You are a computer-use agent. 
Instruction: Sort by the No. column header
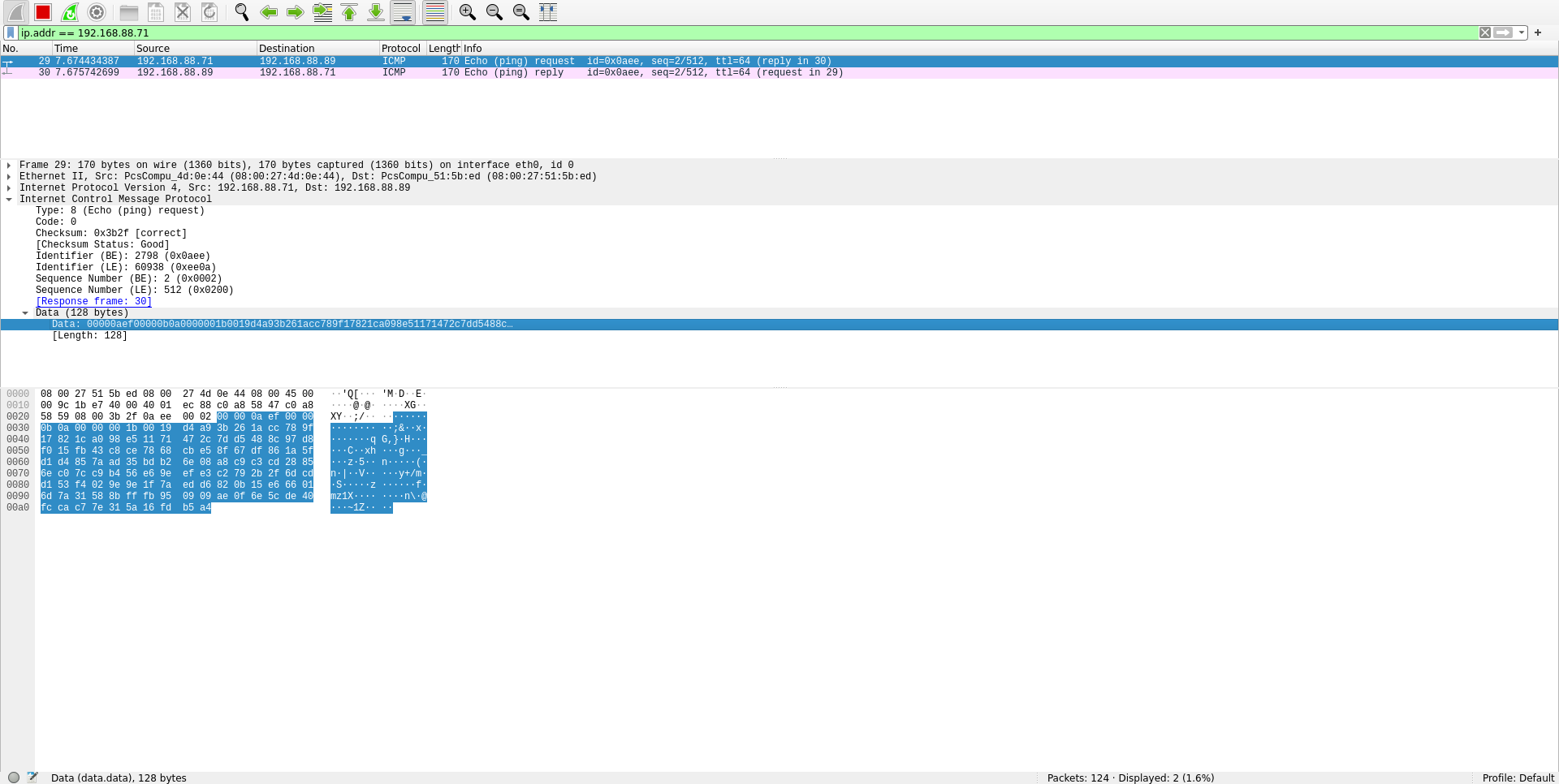[x=26, y=49]
